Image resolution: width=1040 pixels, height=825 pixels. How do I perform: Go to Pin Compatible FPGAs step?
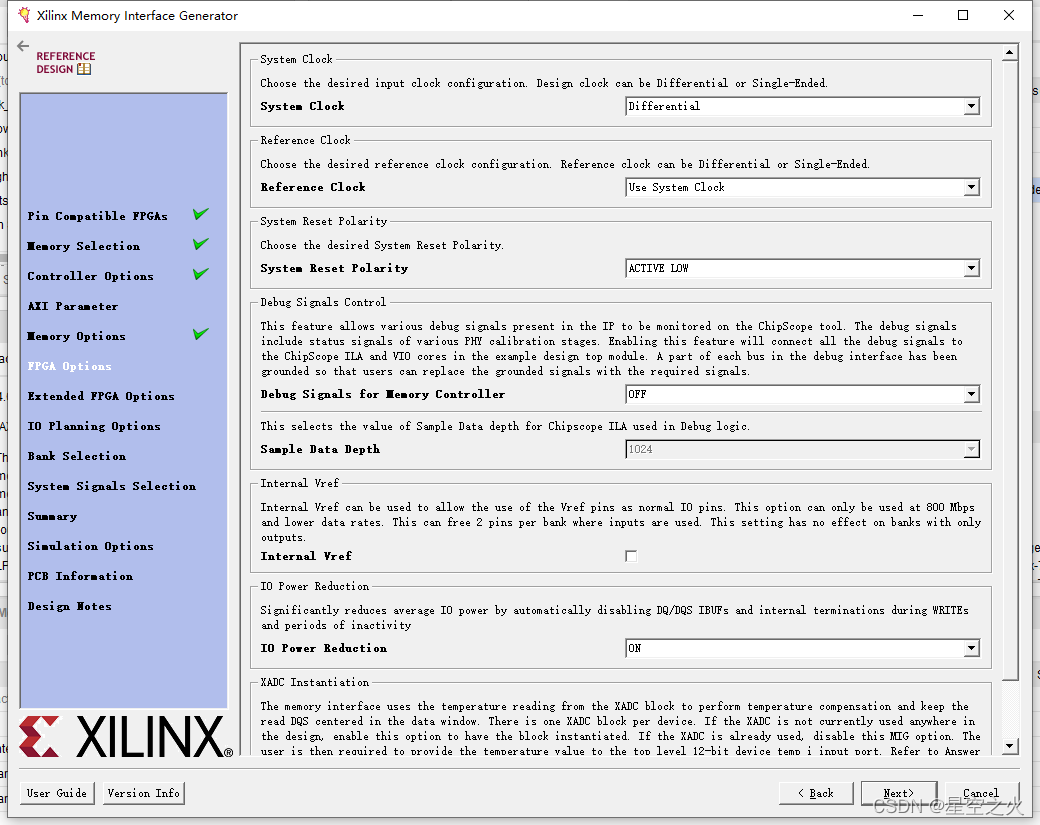[98, 216]
